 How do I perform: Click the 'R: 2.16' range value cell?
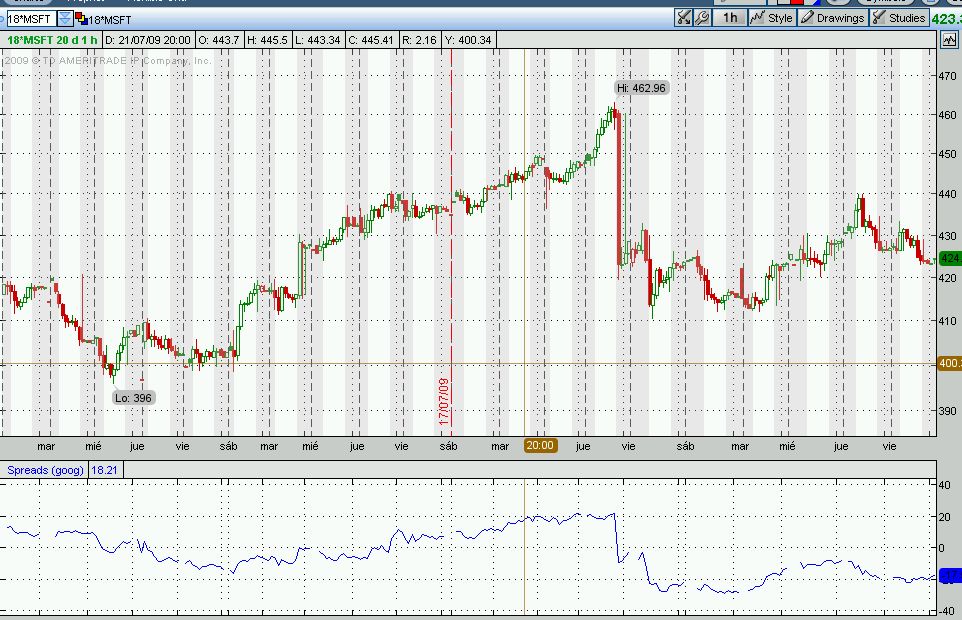(419, 40)
